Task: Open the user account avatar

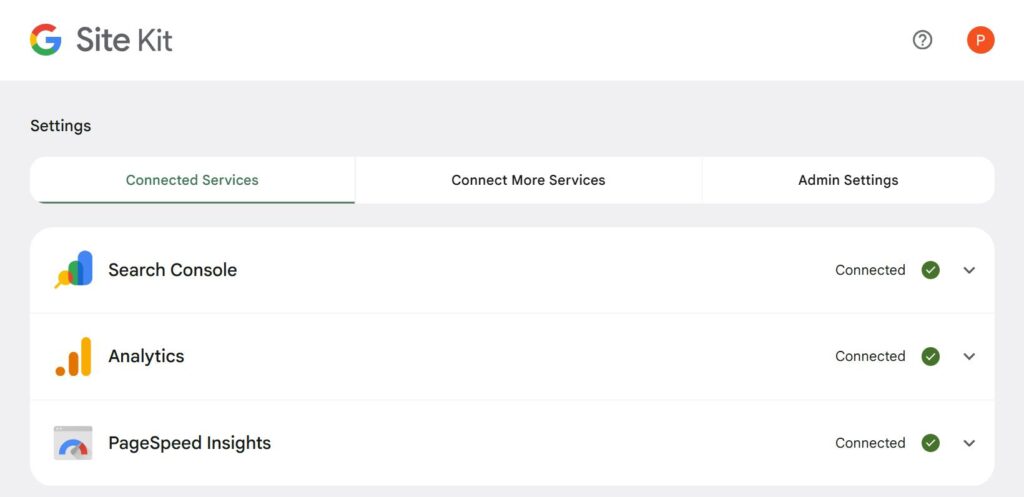Action: pyautogui.click(x=980, y=40)
